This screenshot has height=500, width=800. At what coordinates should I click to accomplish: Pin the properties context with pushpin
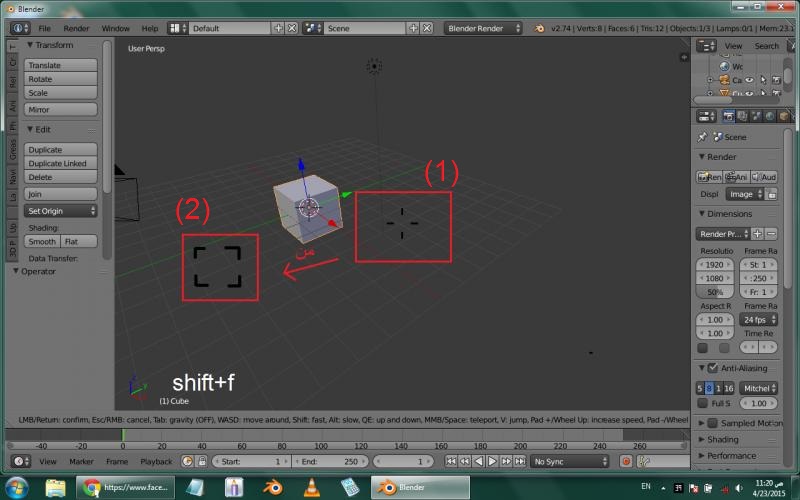click(x=703, y=137)
